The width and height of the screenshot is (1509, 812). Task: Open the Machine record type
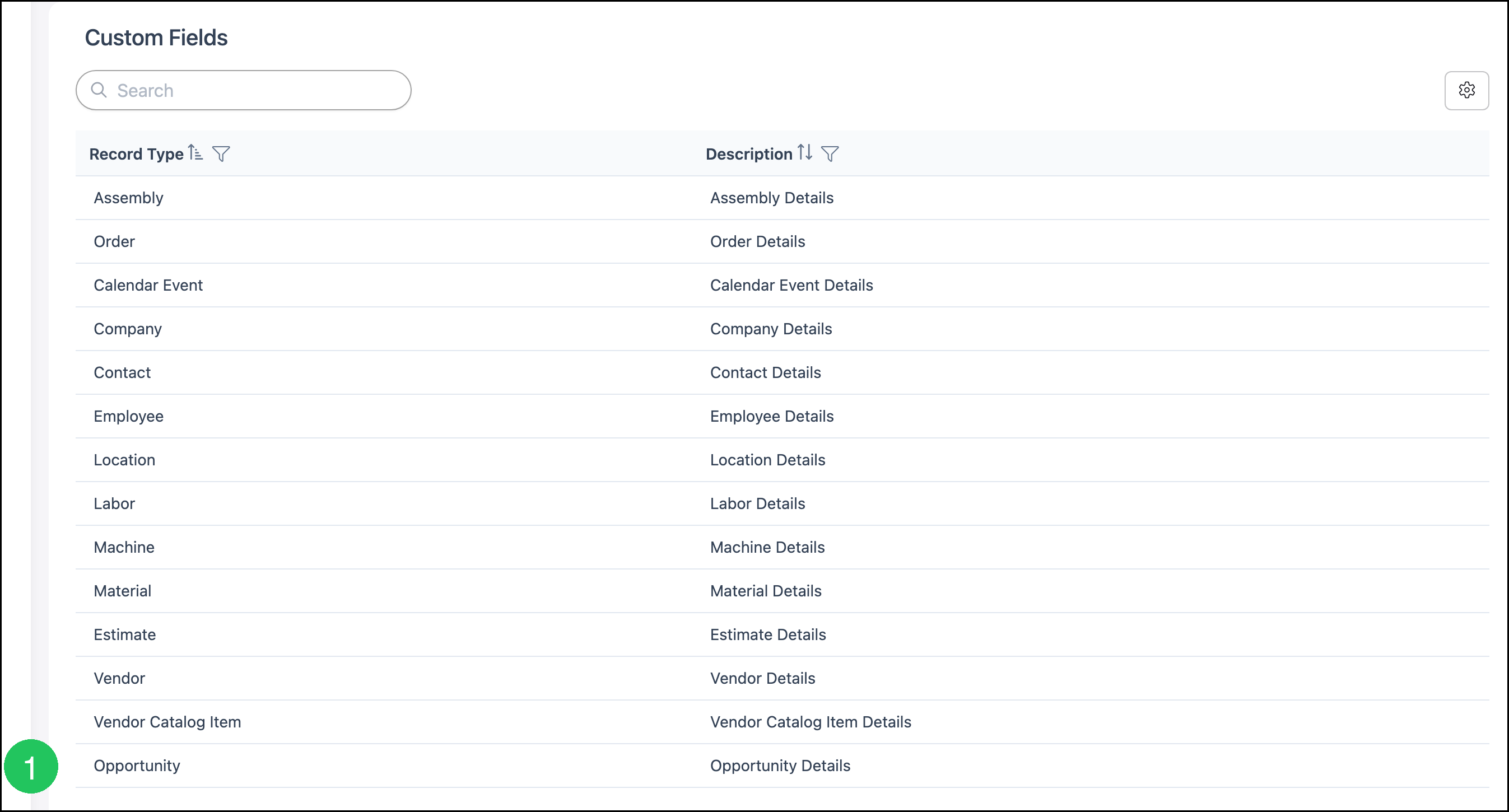tap(124, 547)
